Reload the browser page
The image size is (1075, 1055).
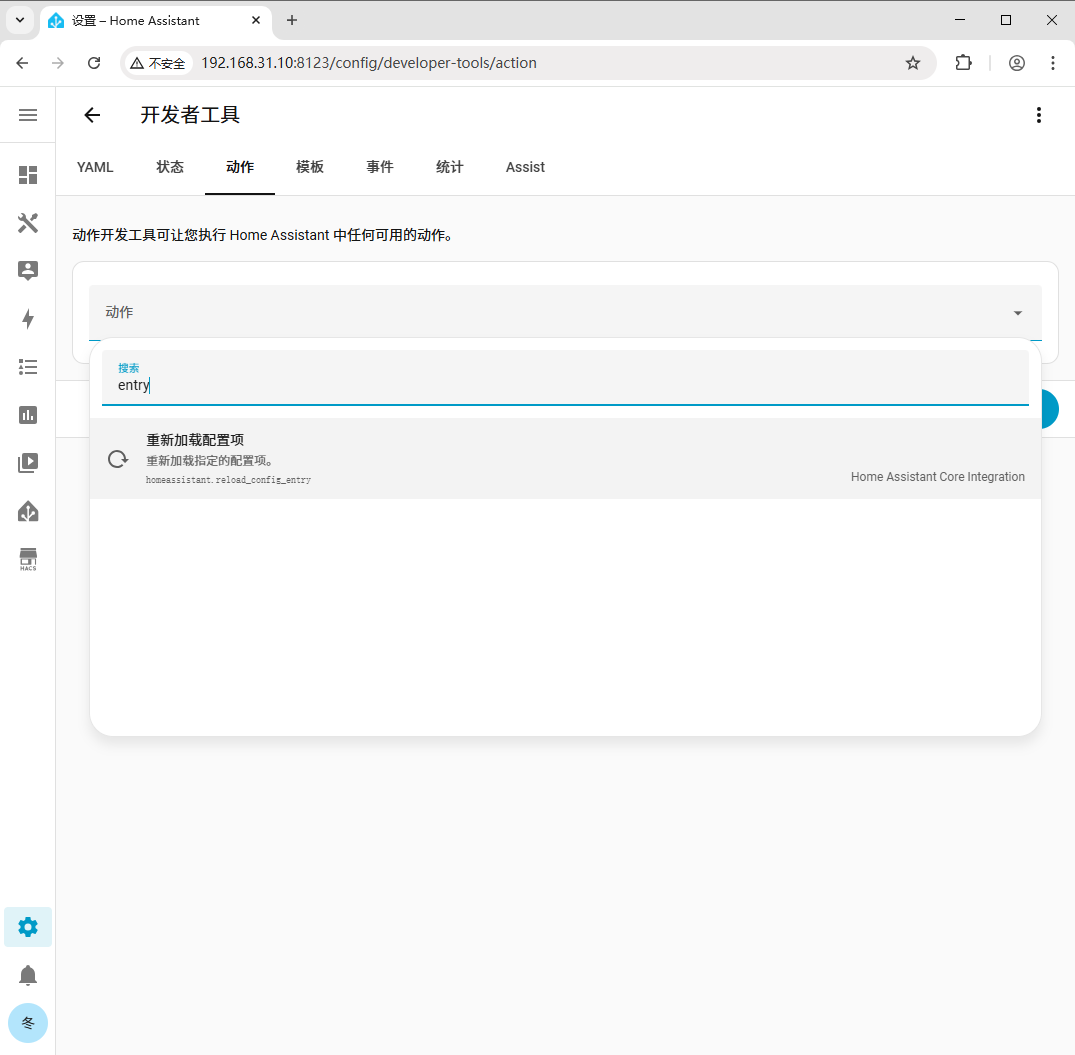coord(94,63)
